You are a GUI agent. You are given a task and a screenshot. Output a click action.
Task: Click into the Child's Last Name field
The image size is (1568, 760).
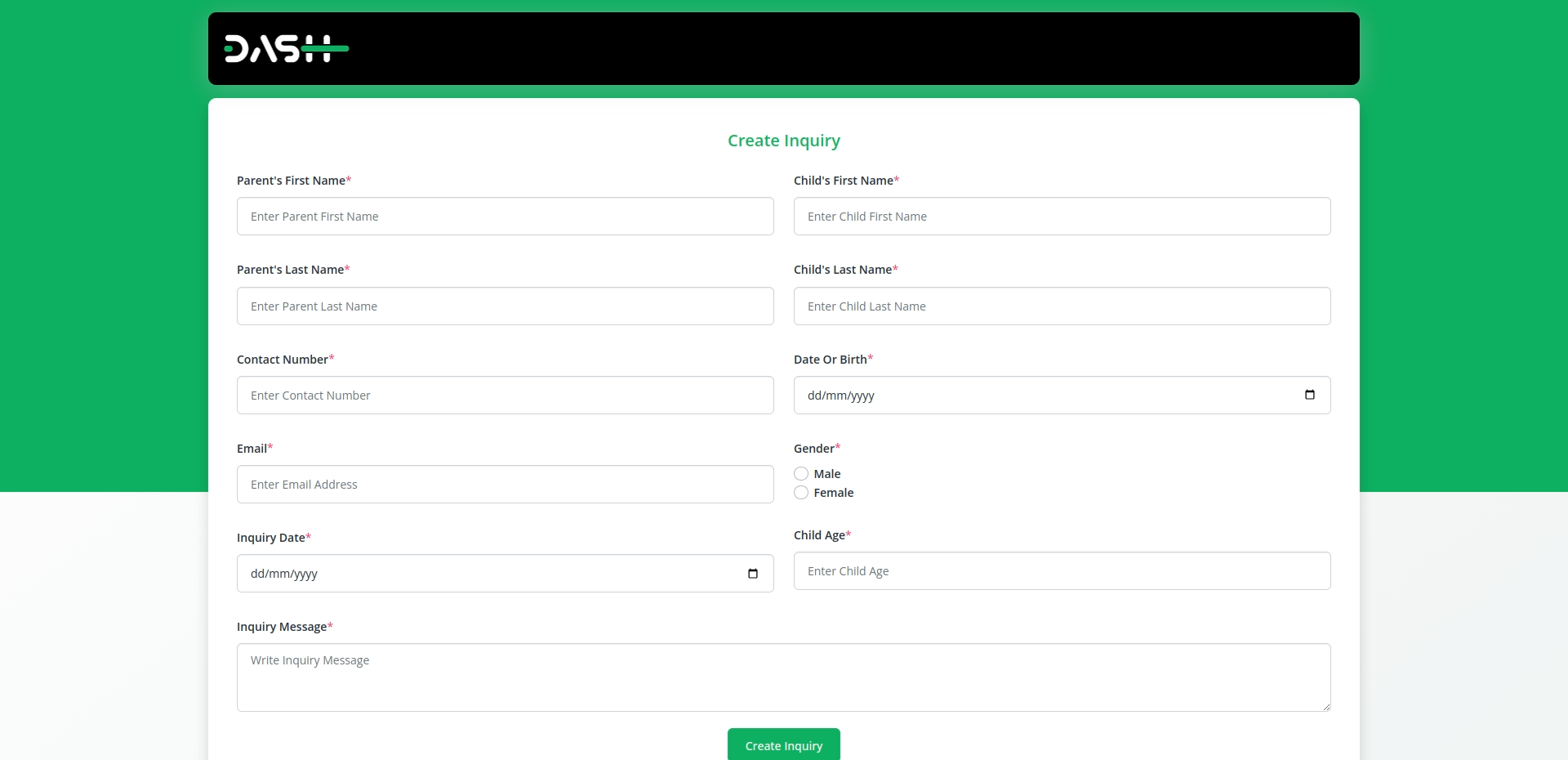(x=1062, y=306)
